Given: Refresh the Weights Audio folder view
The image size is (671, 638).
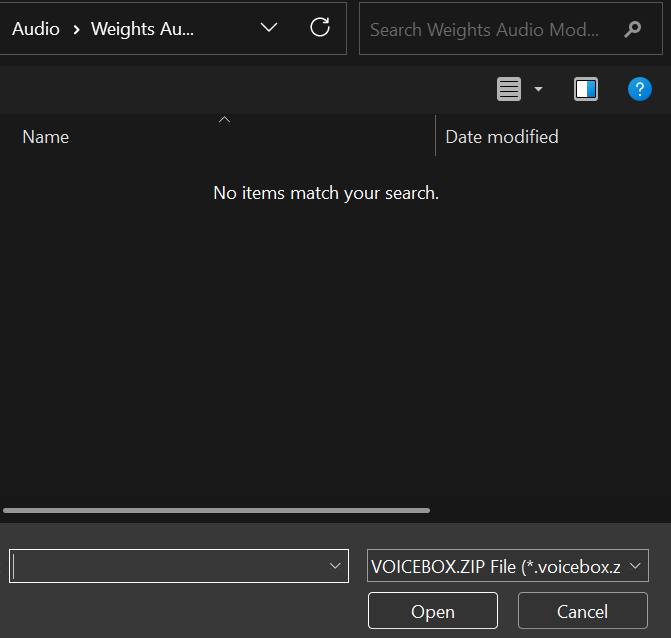Looking at the screenshot, I should click(320, 28).
